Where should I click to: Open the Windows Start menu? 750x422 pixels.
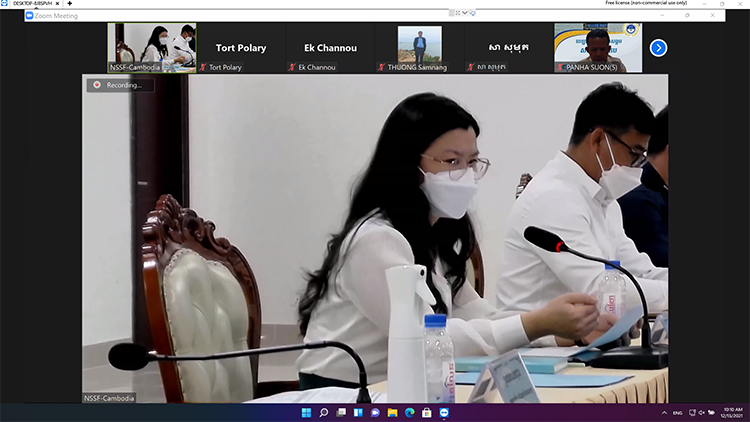click(x=306, y=412)
